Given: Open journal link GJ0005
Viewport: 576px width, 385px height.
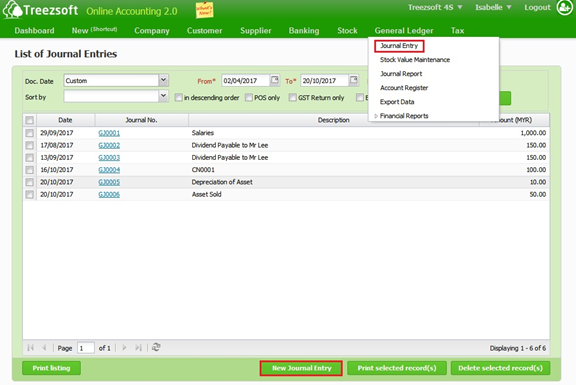Looking at the screenshot, I should pos(109,182).
